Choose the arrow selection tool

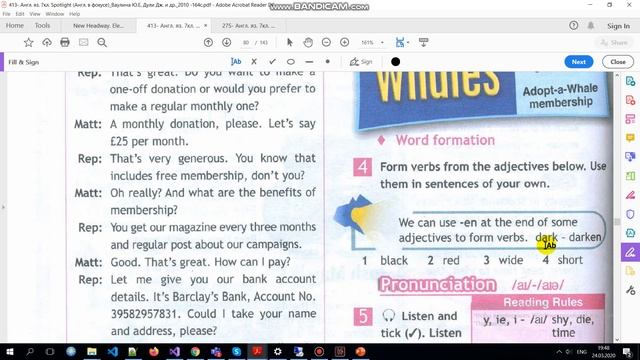point(290,42)
